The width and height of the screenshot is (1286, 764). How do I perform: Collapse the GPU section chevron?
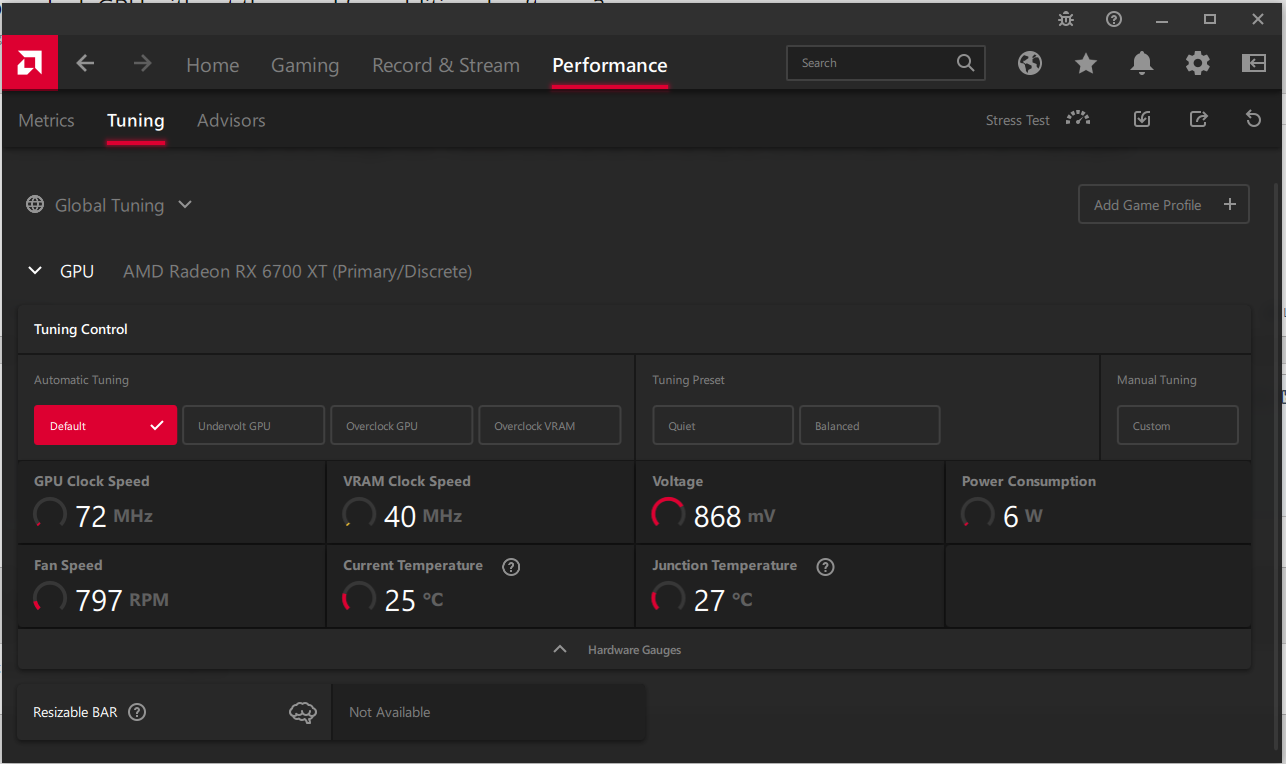coord(35,271)
